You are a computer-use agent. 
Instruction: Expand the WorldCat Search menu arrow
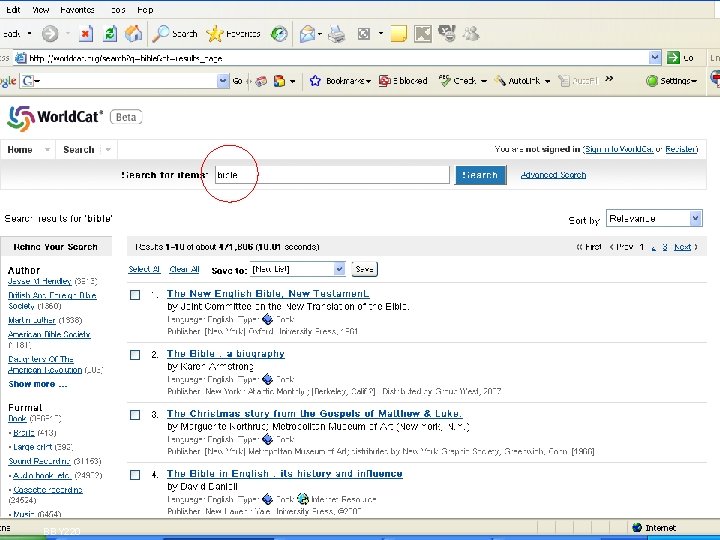click(108, 150)
